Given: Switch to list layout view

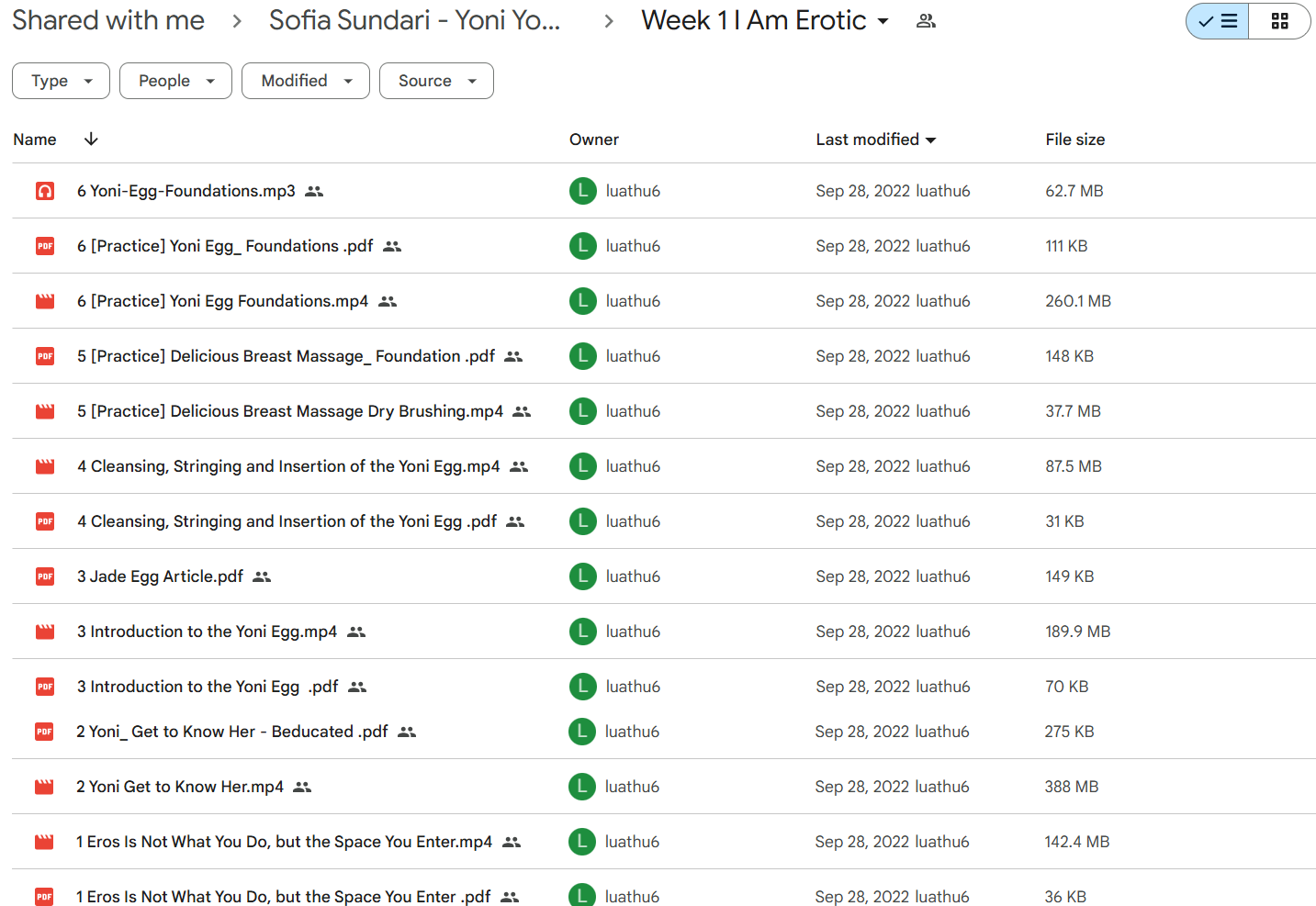Looking at the screenshot, I should click(x=1218, y=21).
